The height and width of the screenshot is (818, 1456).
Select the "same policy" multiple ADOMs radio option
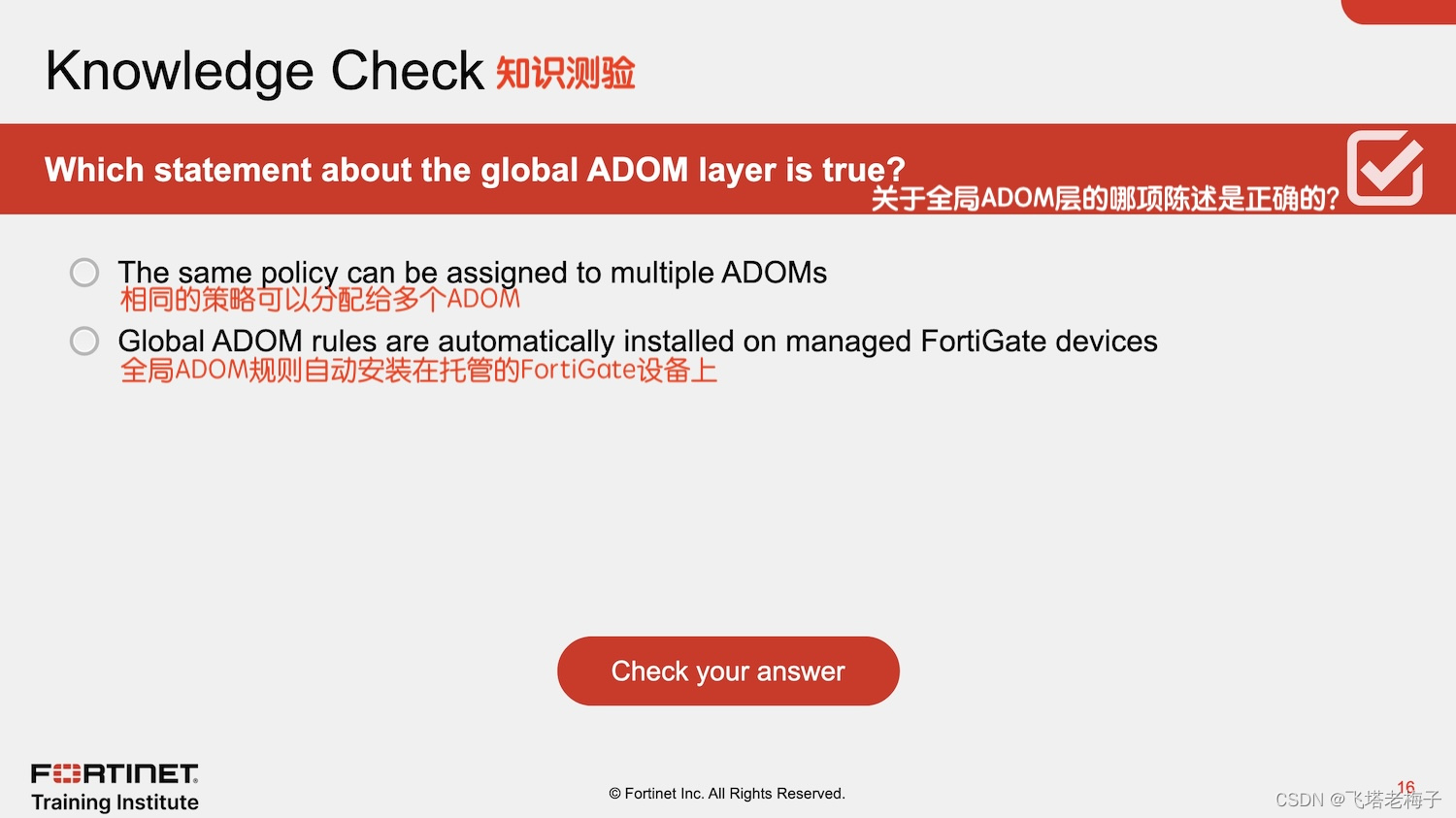(84, 273)
